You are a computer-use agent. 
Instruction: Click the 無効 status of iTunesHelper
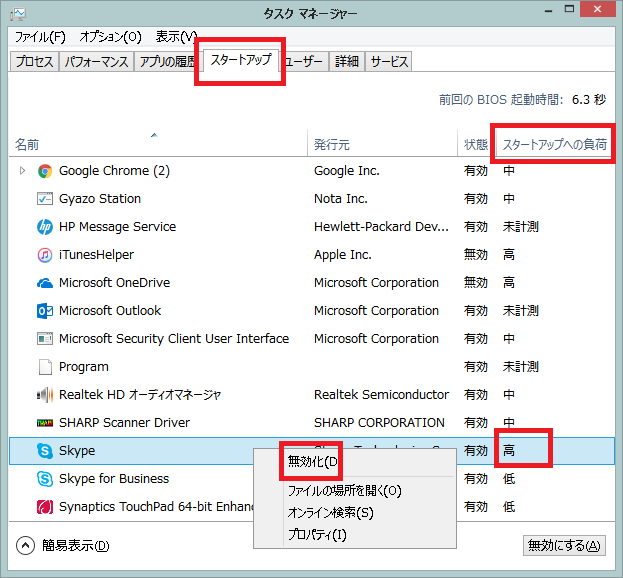[476, 255]
